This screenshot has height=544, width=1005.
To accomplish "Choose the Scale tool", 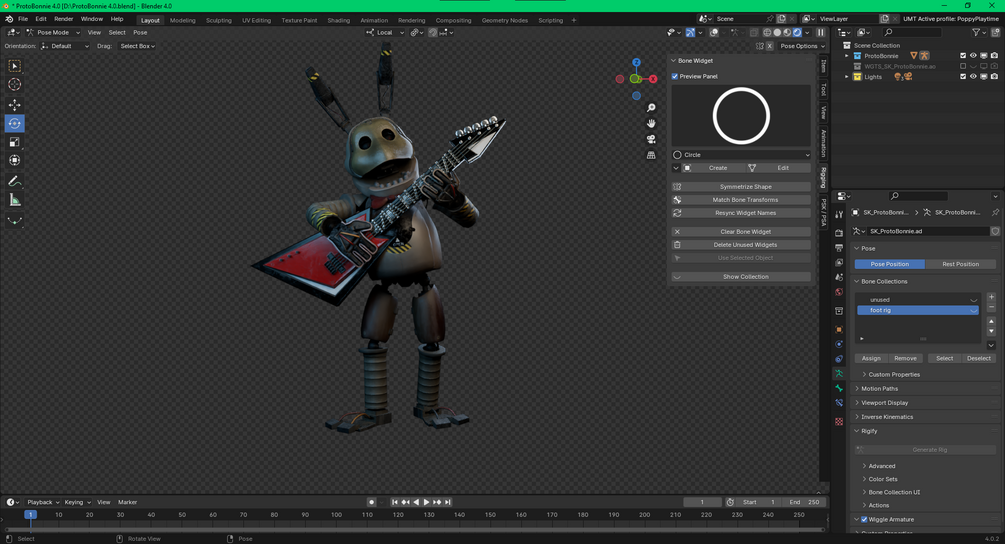I will click(x=14, y=142).
